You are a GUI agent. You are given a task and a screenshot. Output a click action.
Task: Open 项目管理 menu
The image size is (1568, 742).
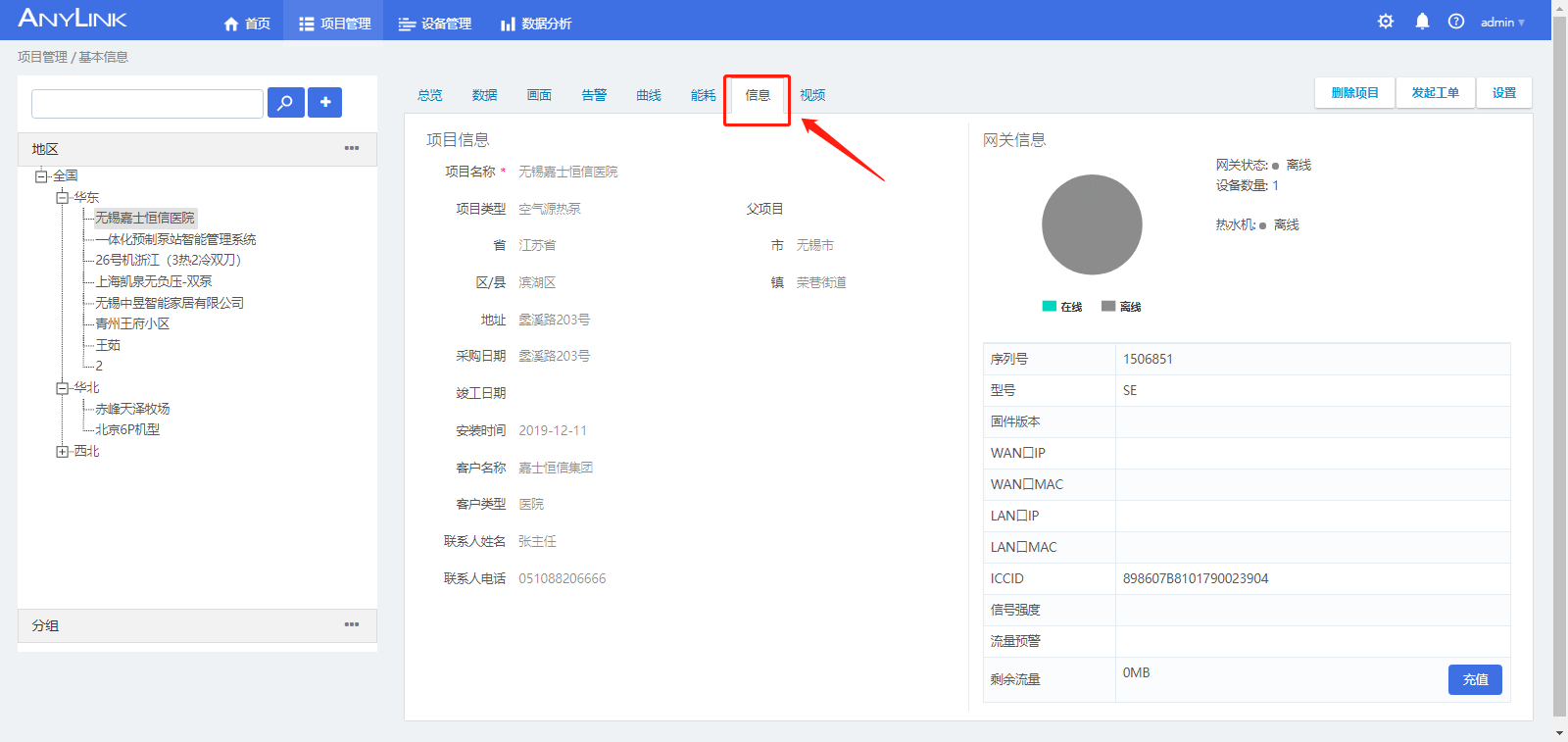334,24
